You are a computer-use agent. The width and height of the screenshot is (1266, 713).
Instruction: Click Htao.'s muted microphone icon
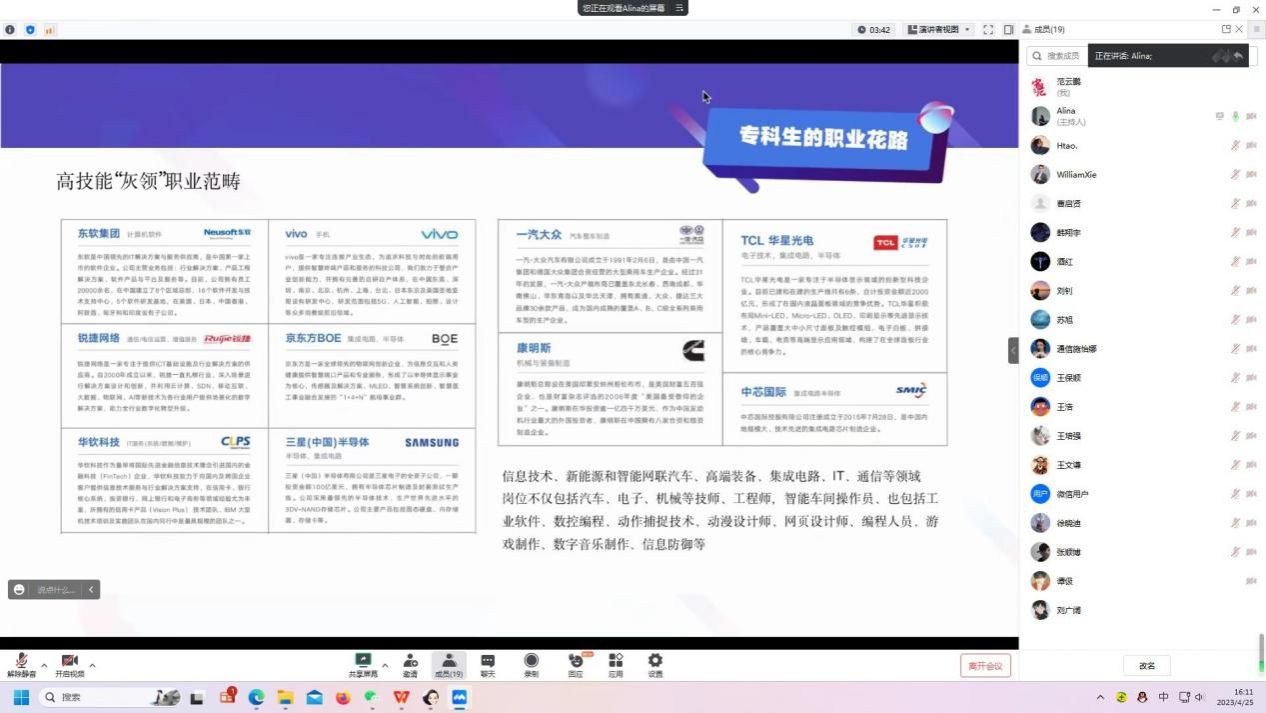coord(1236,145)
